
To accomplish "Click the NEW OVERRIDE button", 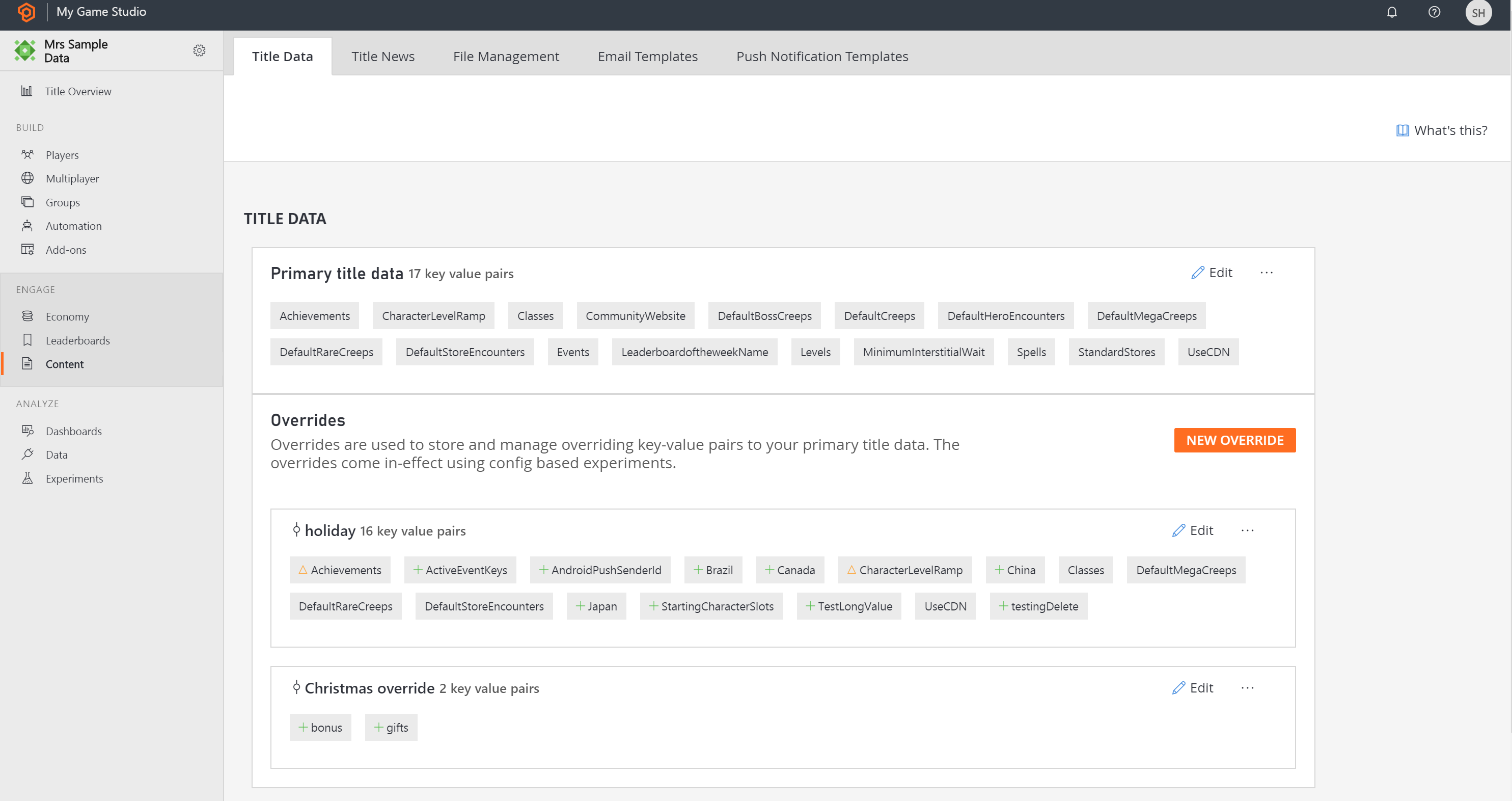I will (1235, 440).
